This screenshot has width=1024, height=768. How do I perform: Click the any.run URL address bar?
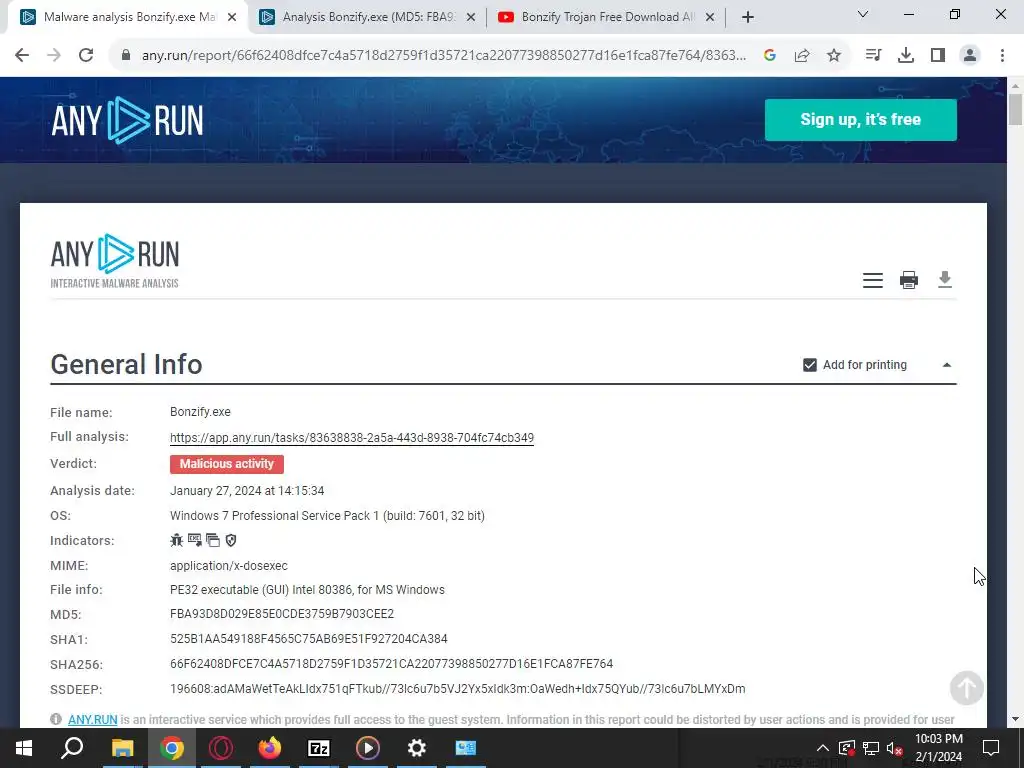[x=444, y=56]
